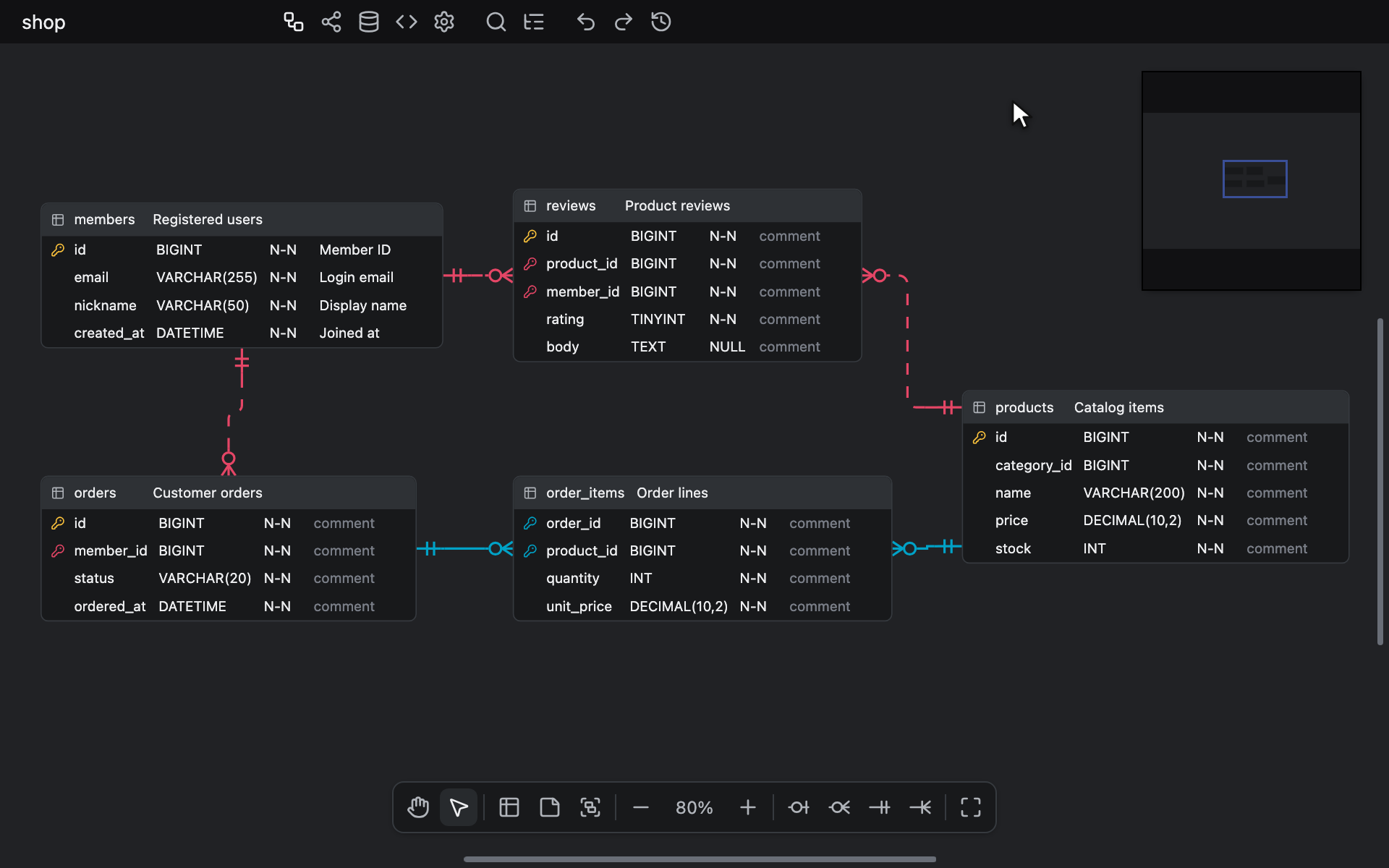This screenshot has height=868, width=1389.
Task: Select the reviews table name
Action: point(571,206)
